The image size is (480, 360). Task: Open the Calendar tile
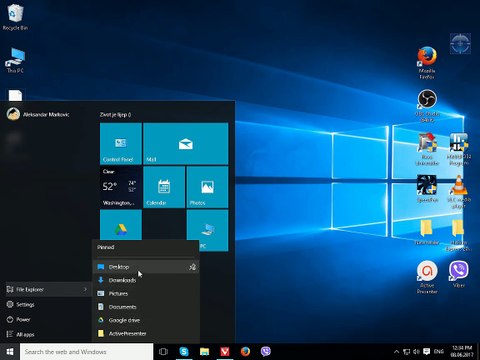coord(164,187)
